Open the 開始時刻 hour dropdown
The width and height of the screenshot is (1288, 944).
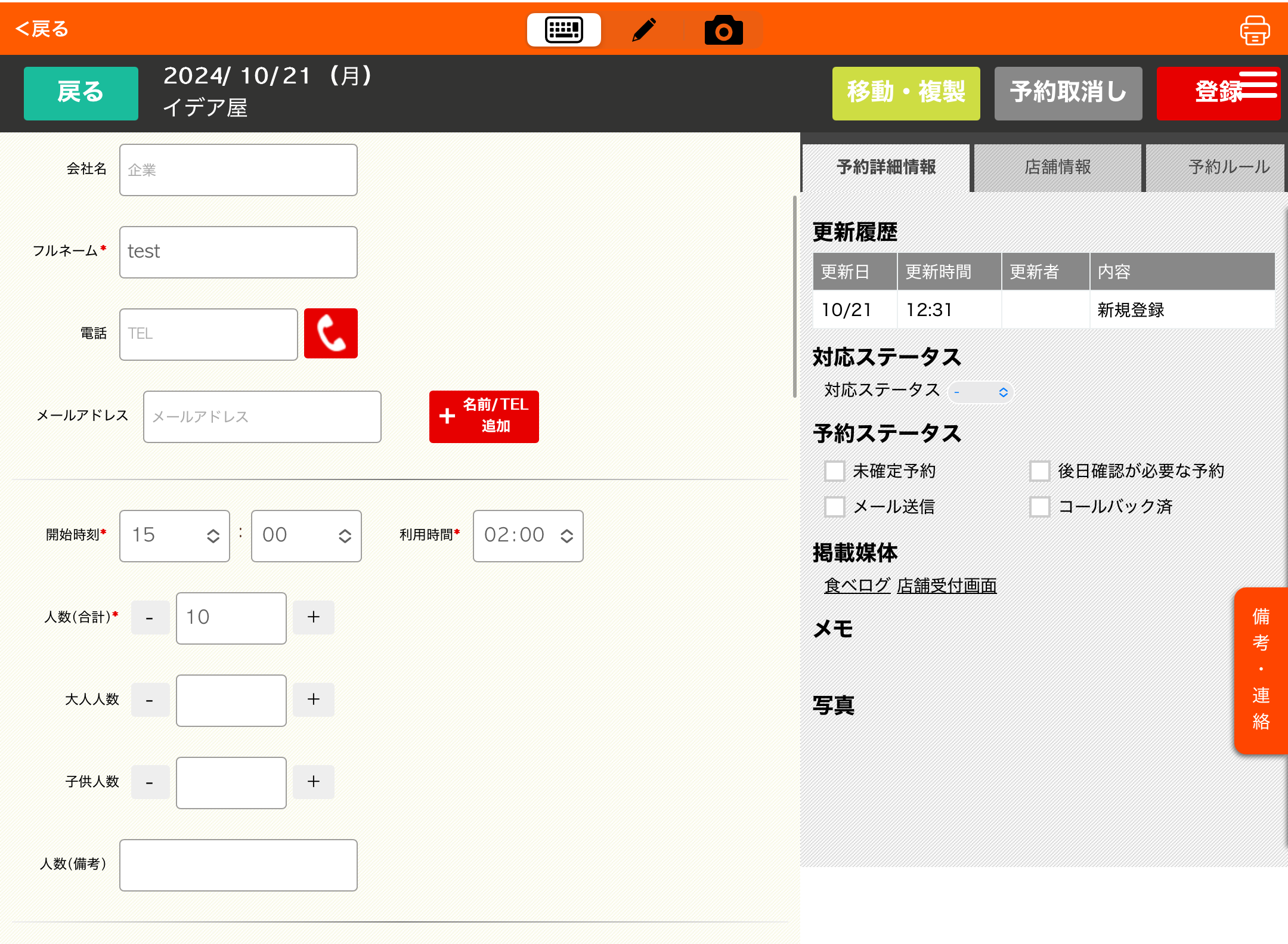click(x=174, y=536)
